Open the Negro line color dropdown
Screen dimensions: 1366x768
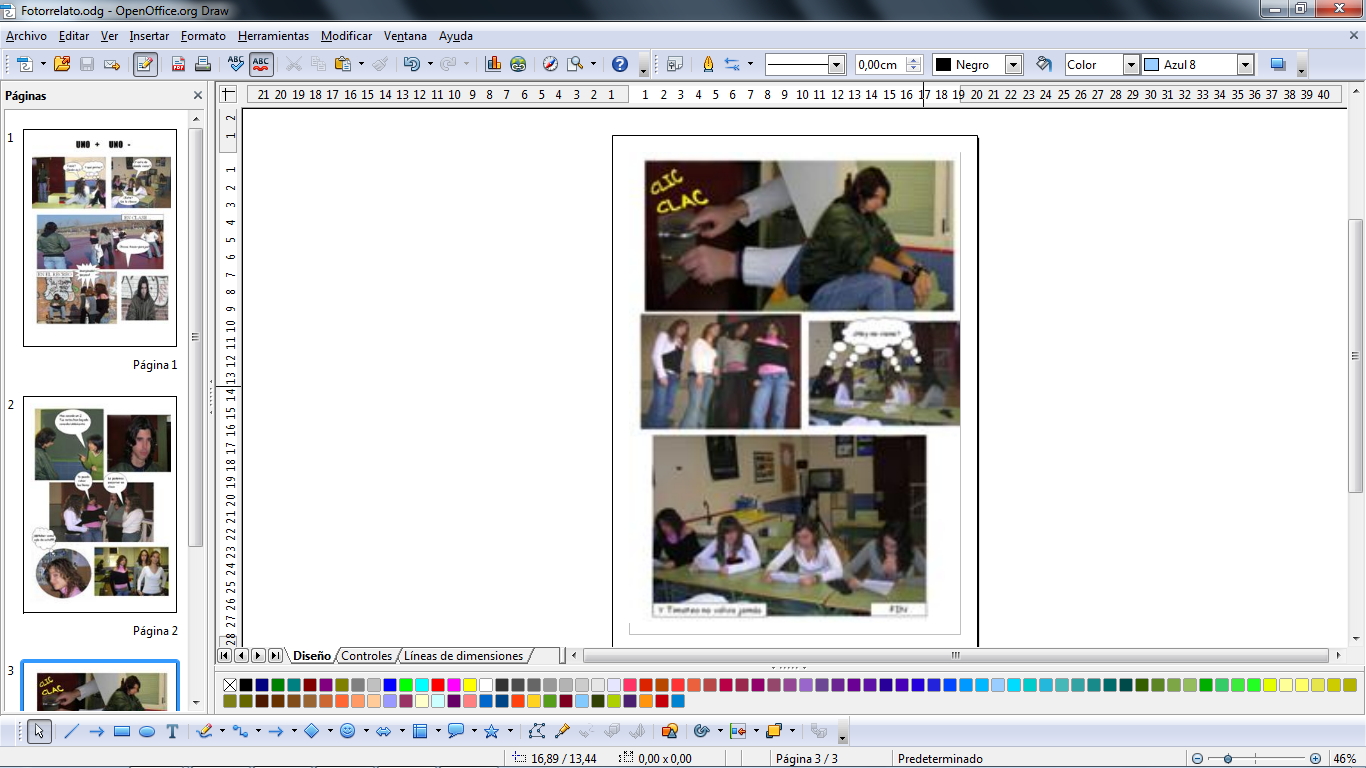[x=1013, y=64]
